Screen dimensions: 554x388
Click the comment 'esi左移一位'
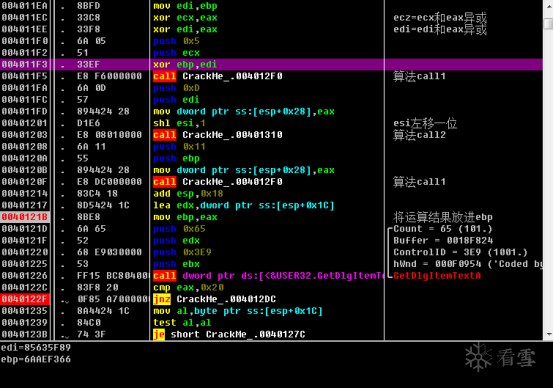tap(425, 123)
